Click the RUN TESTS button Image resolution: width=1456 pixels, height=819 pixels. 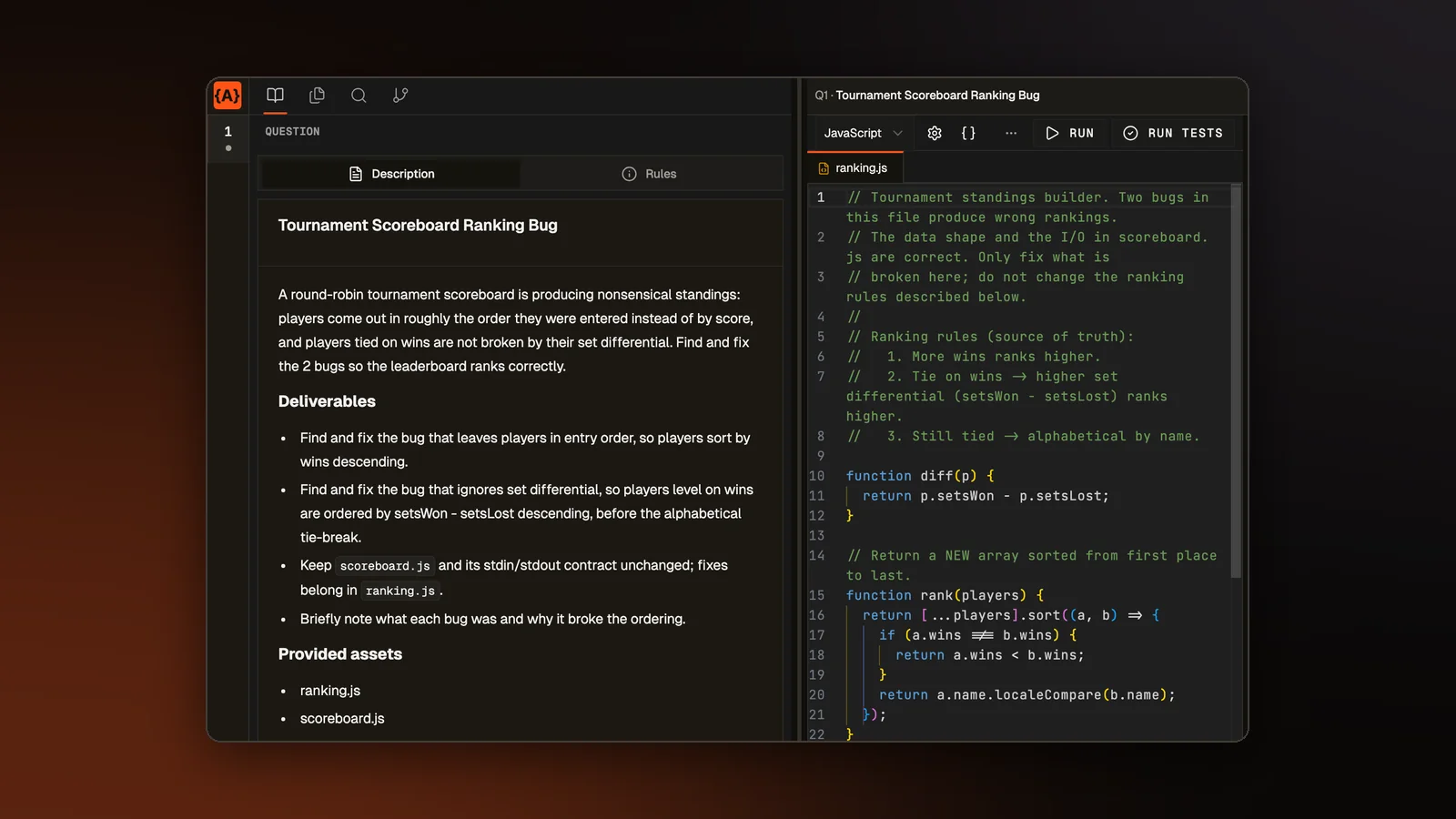click(x=1173, y=133)
